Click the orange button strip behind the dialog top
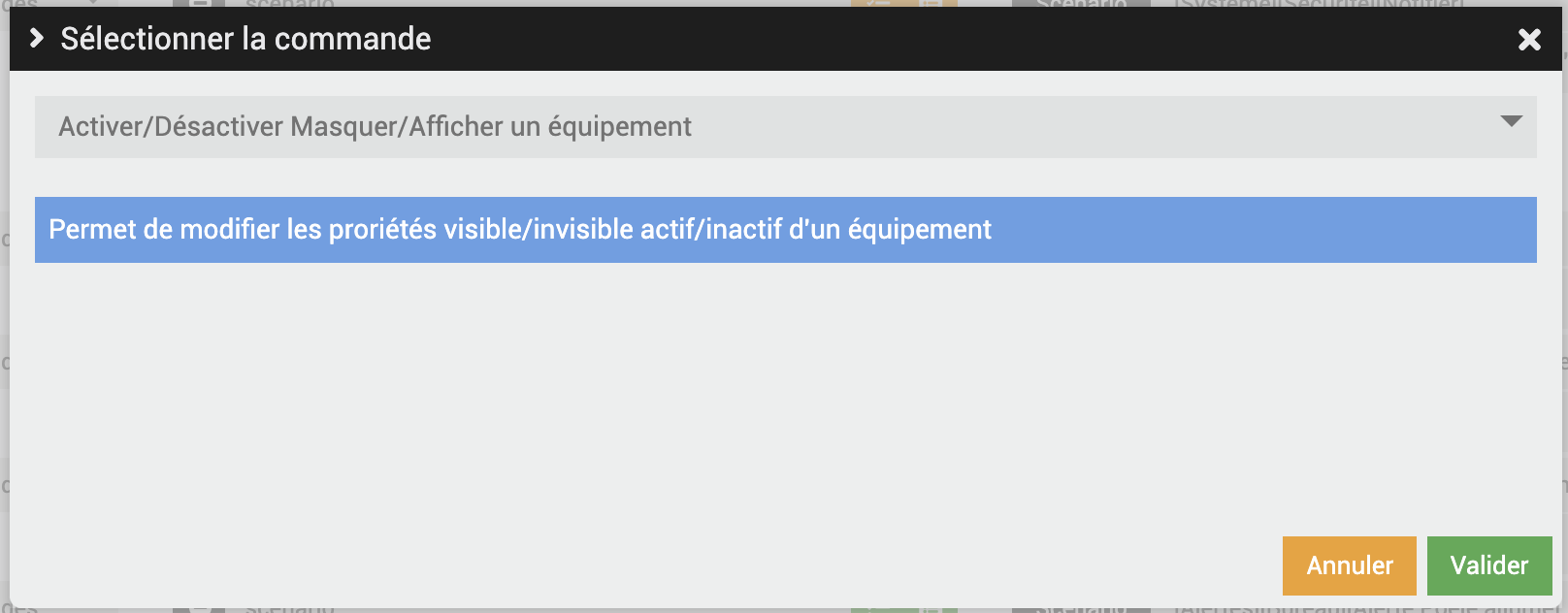1568x613 pixels. tap(903, 4)
